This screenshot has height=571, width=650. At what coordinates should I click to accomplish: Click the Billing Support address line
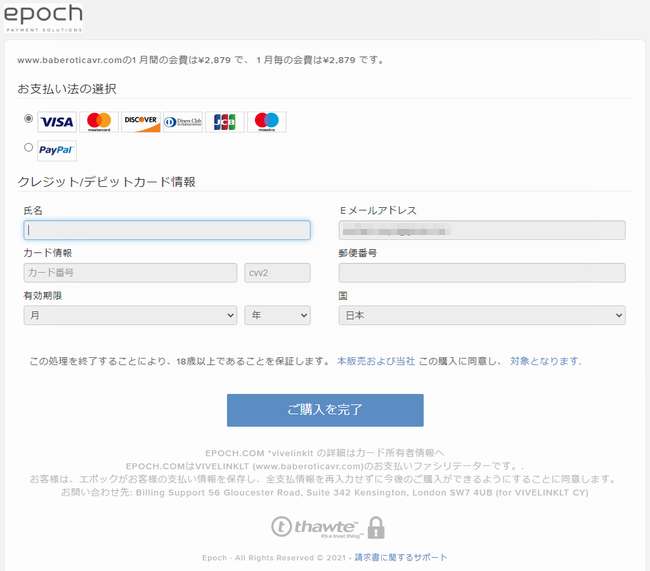click(x=325, y=493)
